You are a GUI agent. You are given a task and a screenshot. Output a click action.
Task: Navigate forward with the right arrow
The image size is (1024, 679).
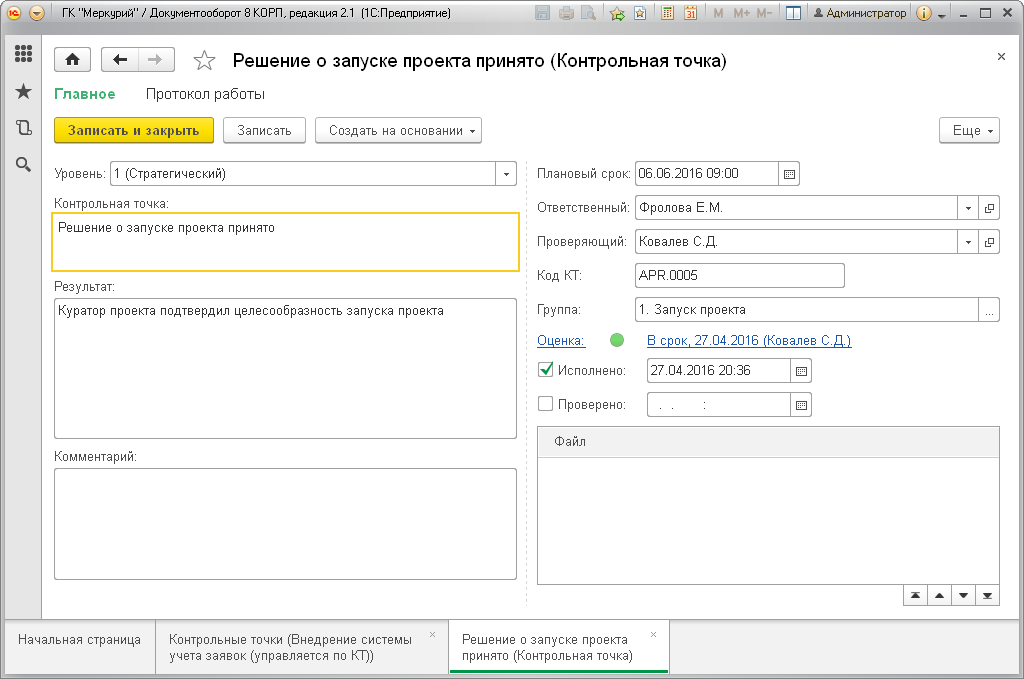pos(155,60)
